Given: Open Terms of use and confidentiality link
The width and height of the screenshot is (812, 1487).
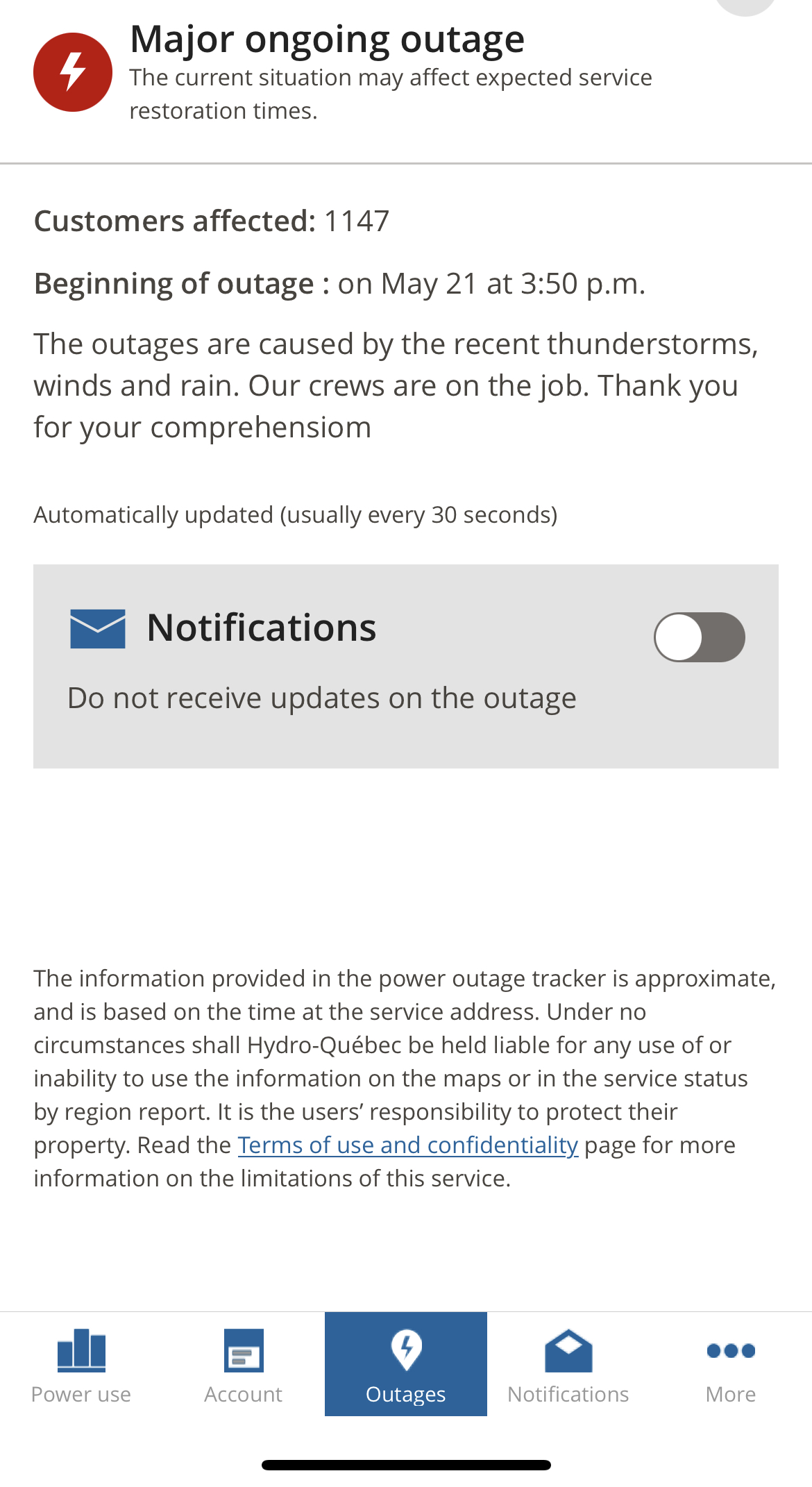Looking at the screenshot, I should point(408,1145).
